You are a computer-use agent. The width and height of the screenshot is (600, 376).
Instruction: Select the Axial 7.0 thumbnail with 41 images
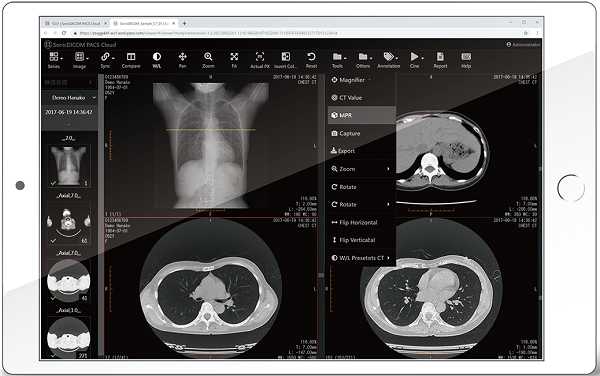69,280
